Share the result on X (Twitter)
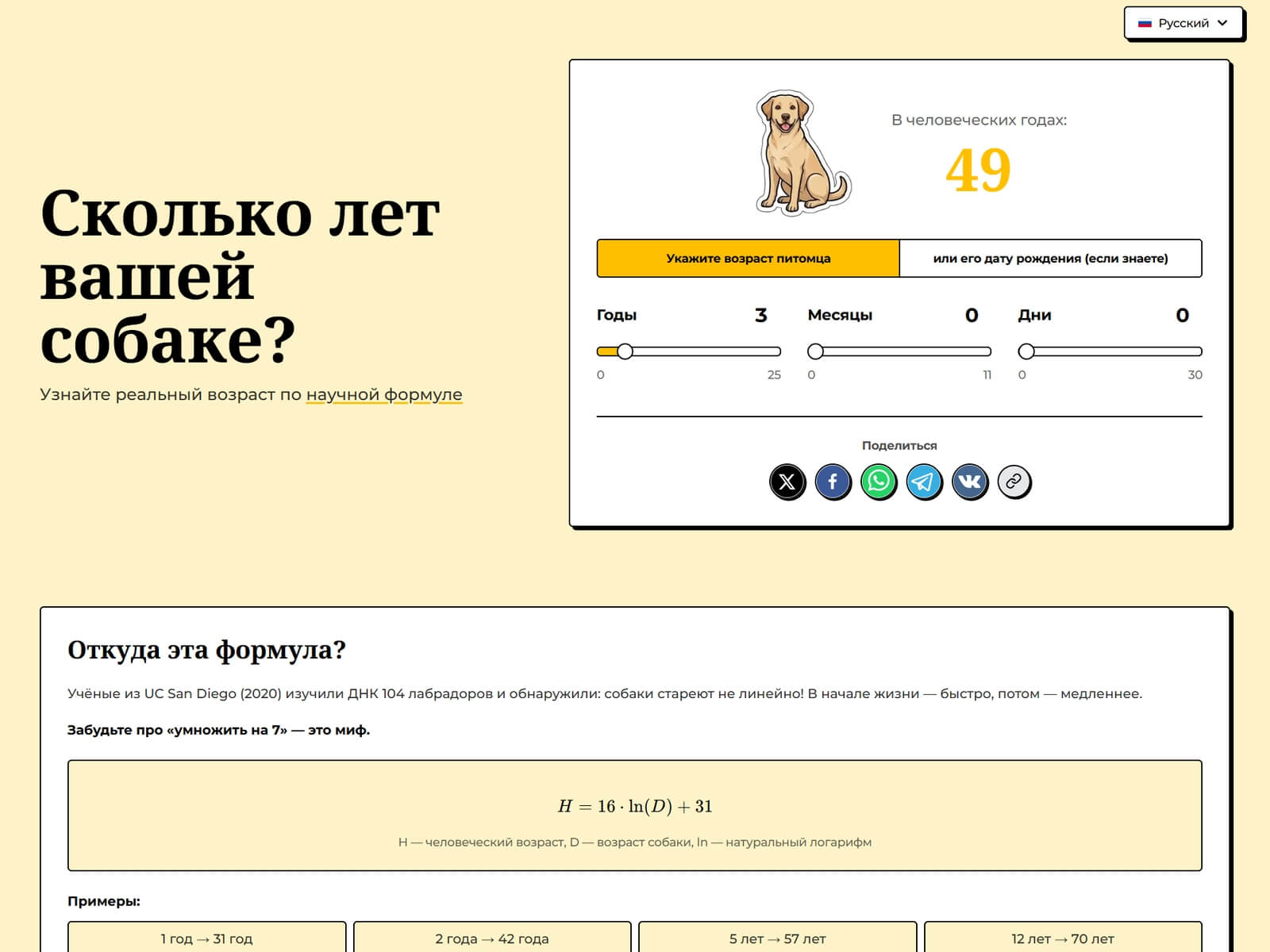1270x952 pixels. point(787,482)
